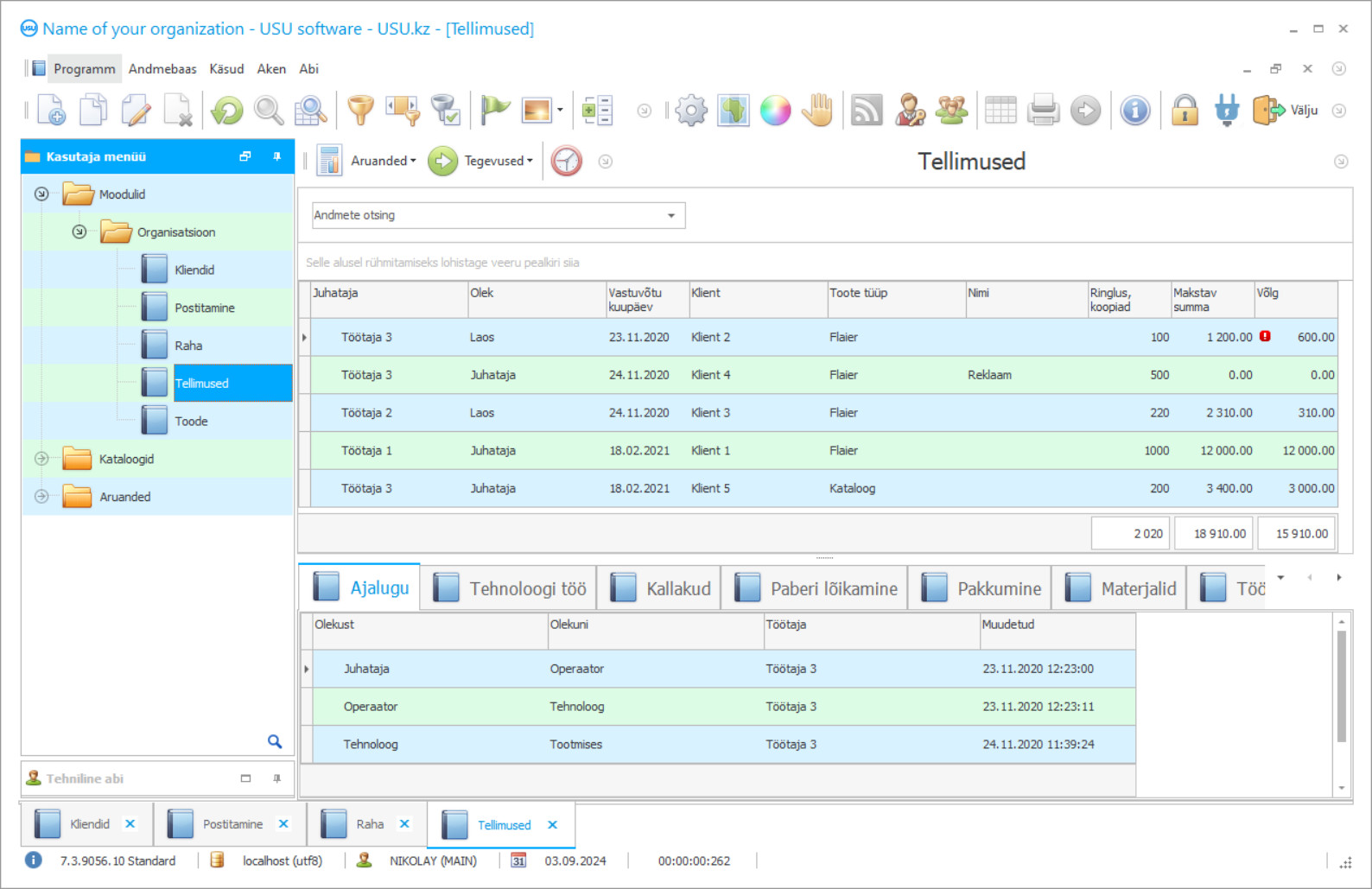Select Toode in the tree
This screenshot has width=1372, height=889.
pos(191,422)
